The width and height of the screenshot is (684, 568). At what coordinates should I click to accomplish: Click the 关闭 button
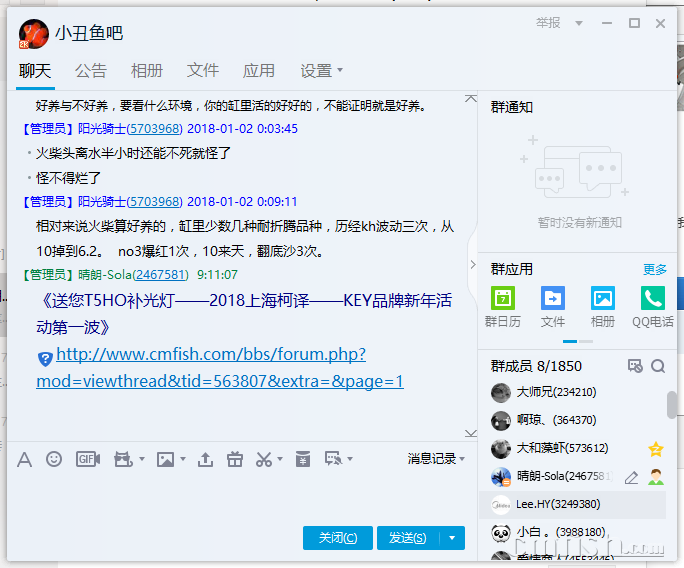[338, 538]
